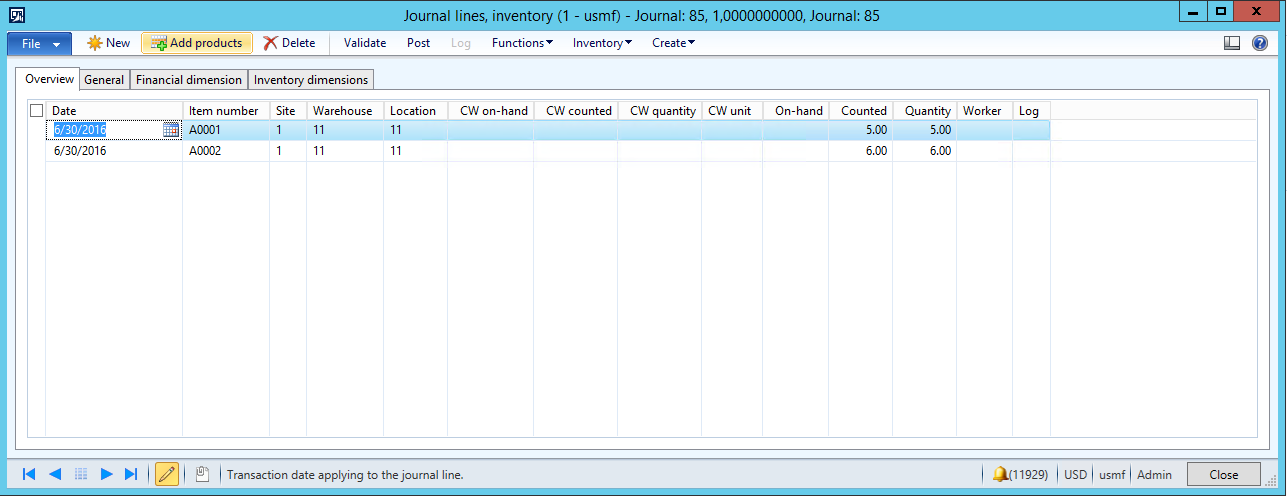Screen dimensions: 1287x496
Task: Expand the Inventory dropdown menu
Action: click(602, 43)
